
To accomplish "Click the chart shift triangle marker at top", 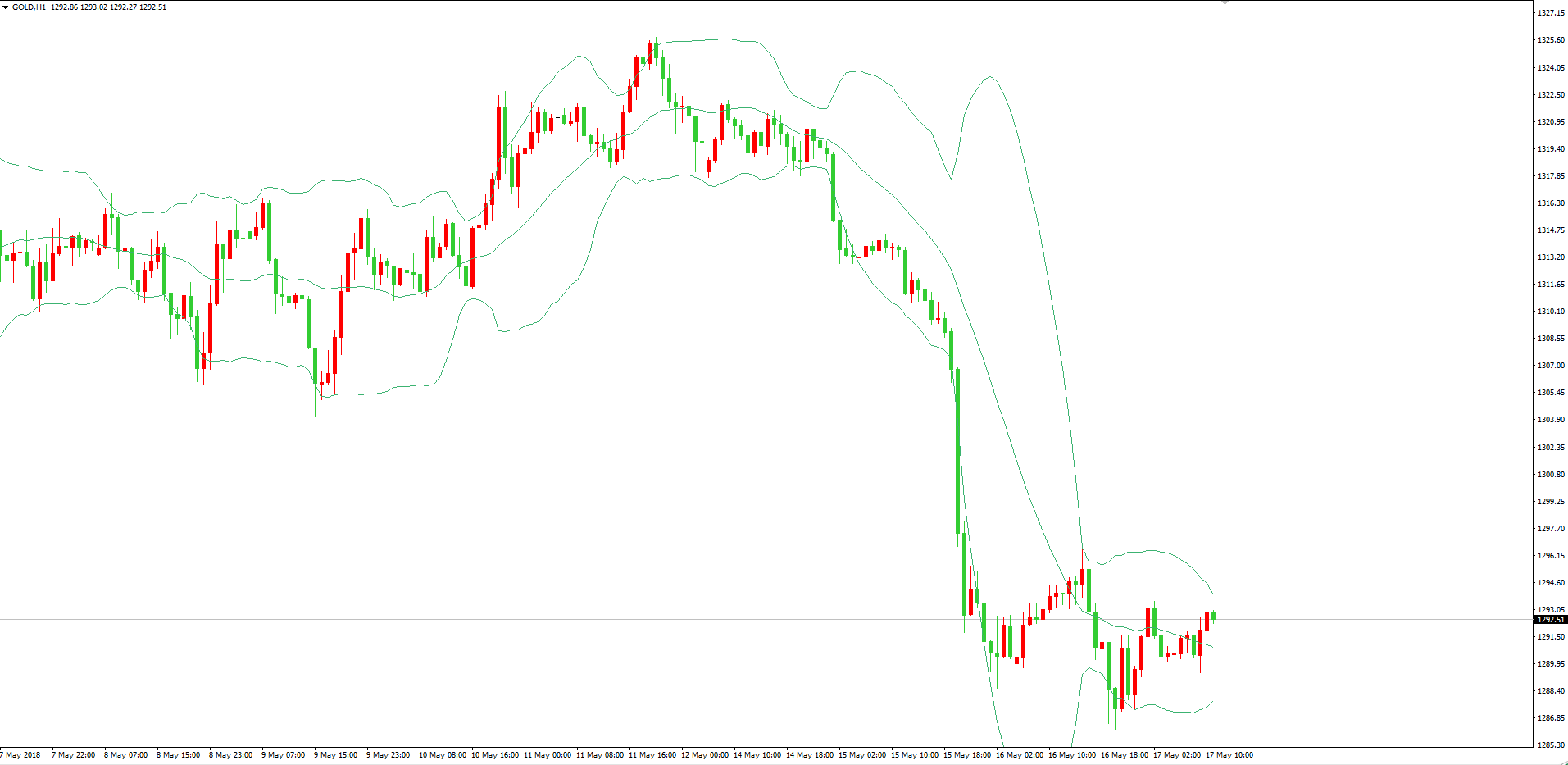I will (x=1225, y=2).
